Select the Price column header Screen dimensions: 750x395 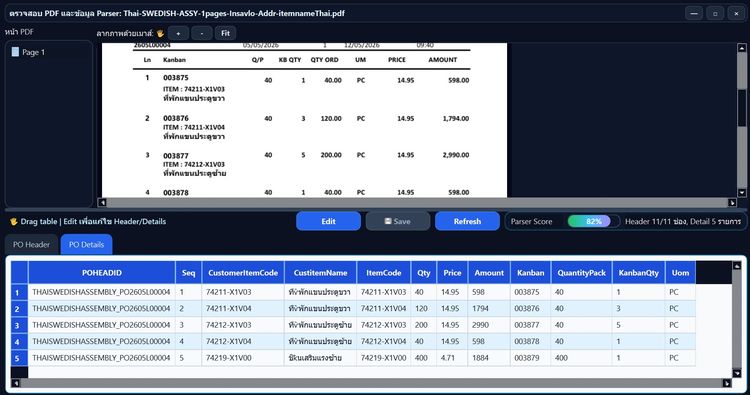pyautogui.click(x=452, y=273)
